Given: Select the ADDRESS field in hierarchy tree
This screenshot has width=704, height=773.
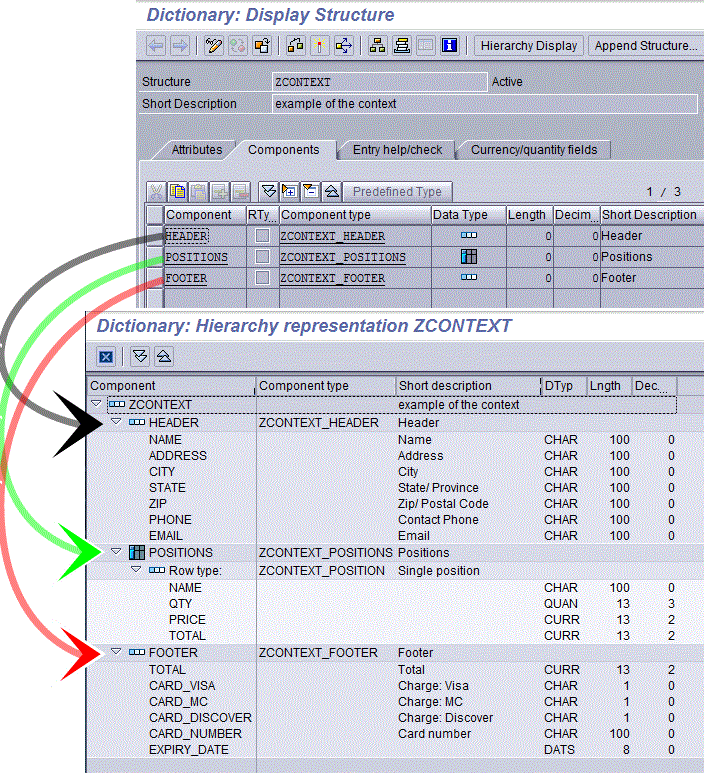Looking at the screenshot, I should pos(178,456).
